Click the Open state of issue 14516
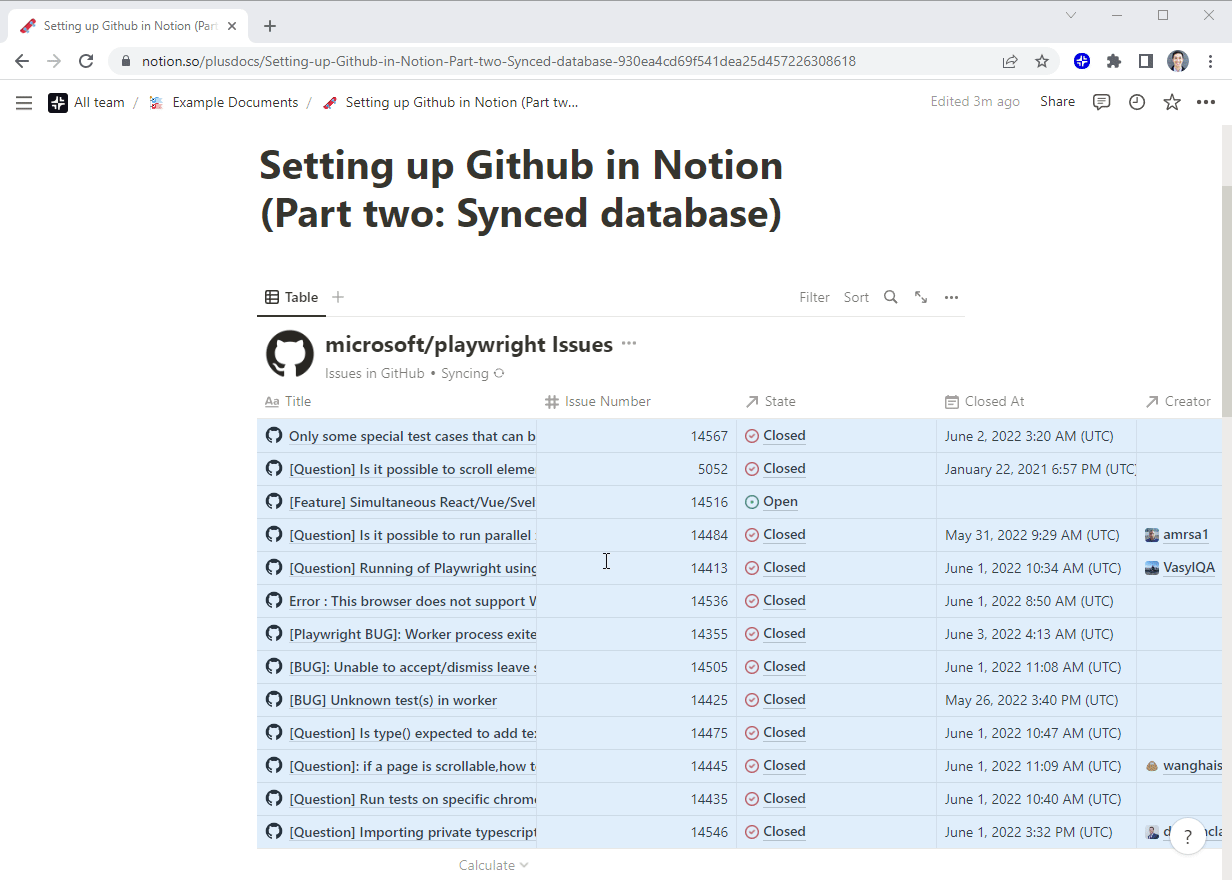The image size is (1232, 880). tap(771, 502)
